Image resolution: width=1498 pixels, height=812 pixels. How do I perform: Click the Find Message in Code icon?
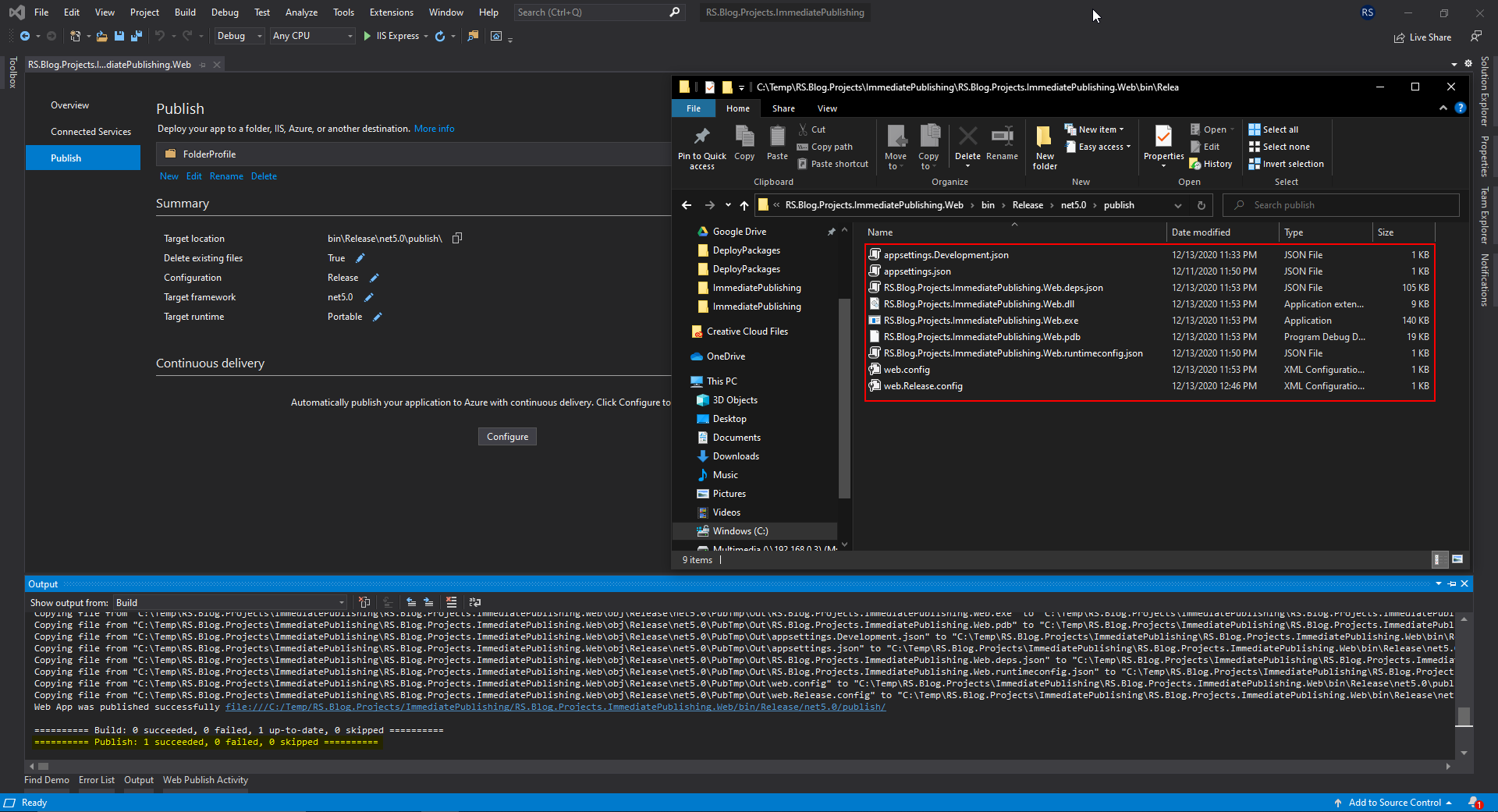click(364, 602)
